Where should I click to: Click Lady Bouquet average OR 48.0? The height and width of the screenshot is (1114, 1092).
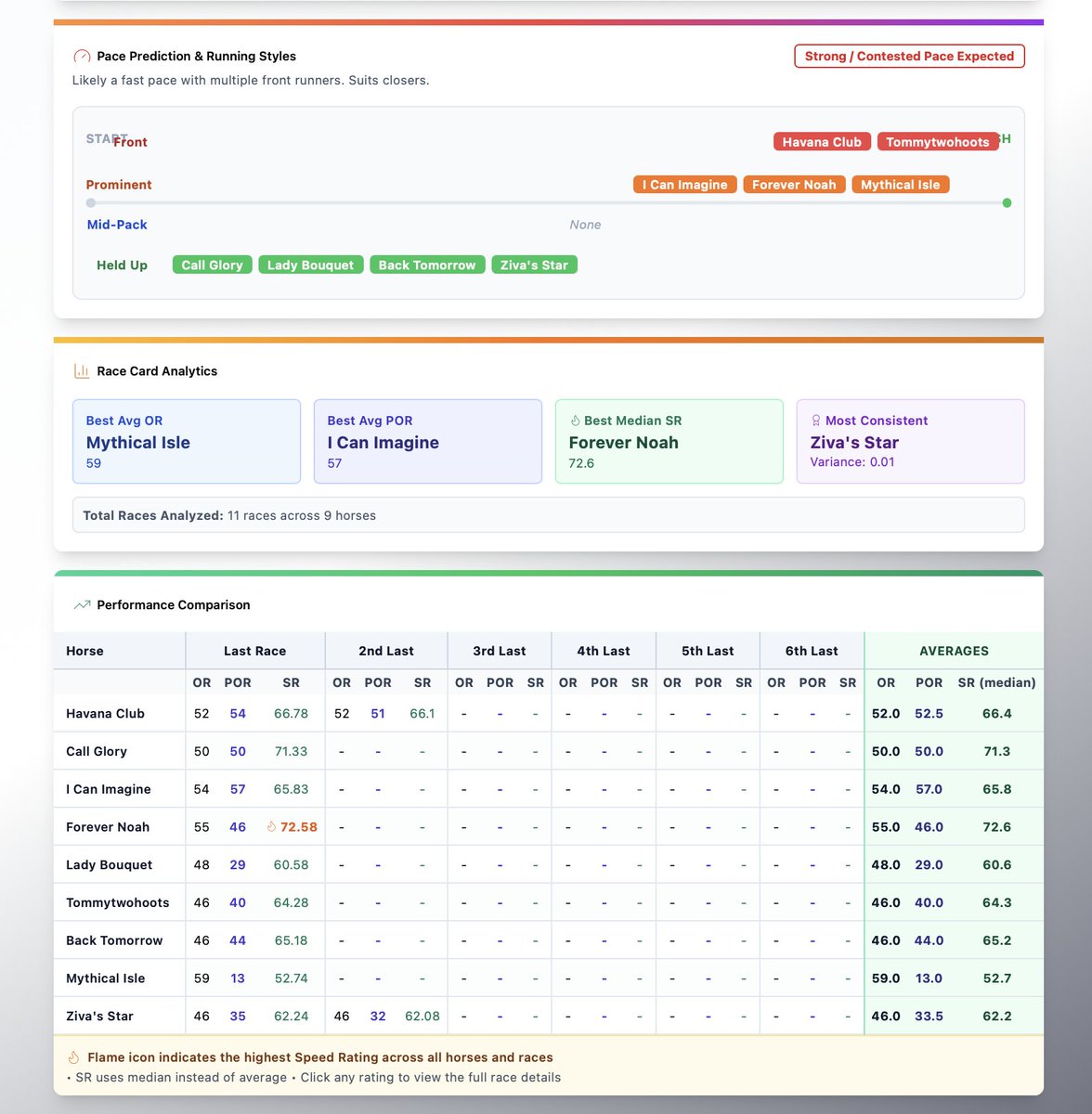pos(886,865)
